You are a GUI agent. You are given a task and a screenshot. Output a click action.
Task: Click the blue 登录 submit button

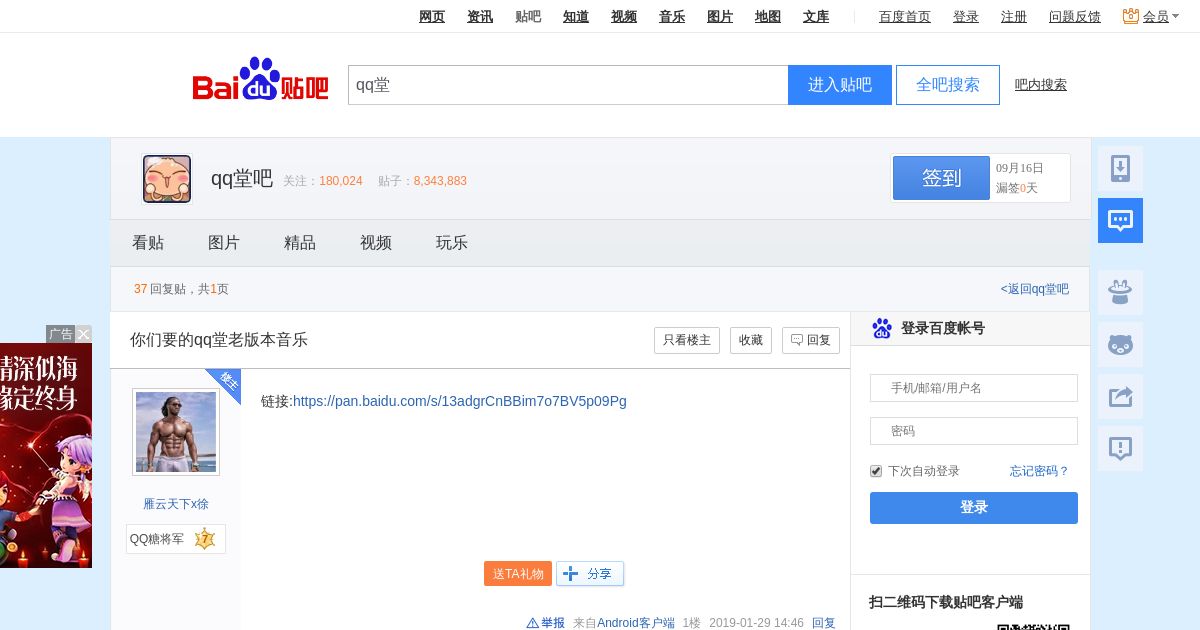pyautogui.click(x=974, y=508)
